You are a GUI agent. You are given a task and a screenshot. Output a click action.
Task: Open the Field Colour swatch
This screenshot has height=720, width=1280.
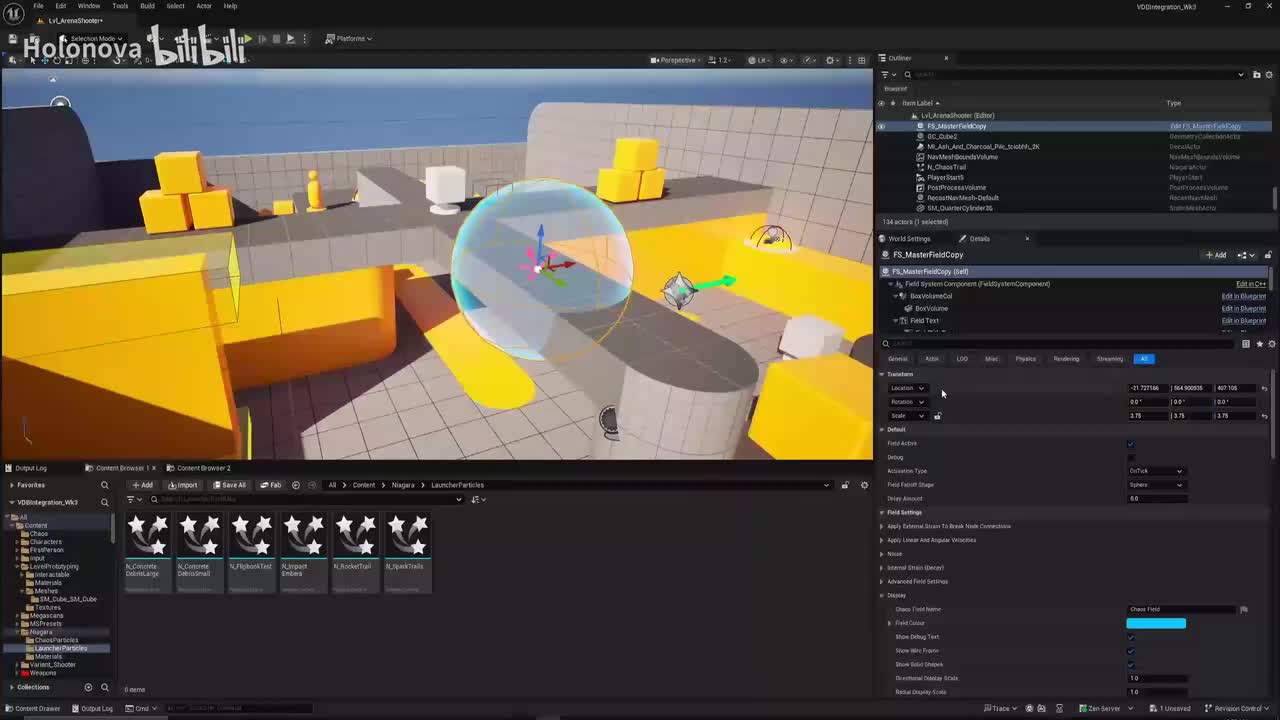click(x=1156, y=623)
